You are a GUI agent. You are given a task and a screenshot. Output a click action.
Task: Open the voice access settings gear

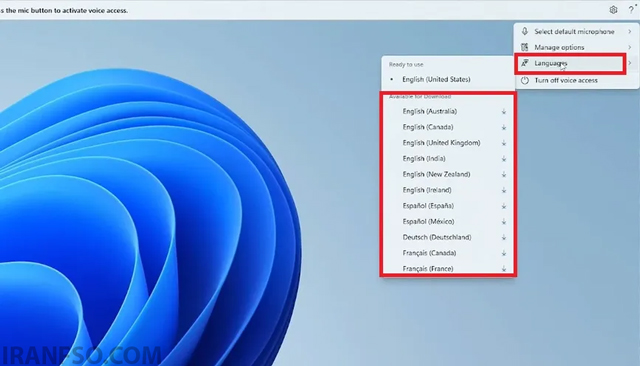pos(613,10)
